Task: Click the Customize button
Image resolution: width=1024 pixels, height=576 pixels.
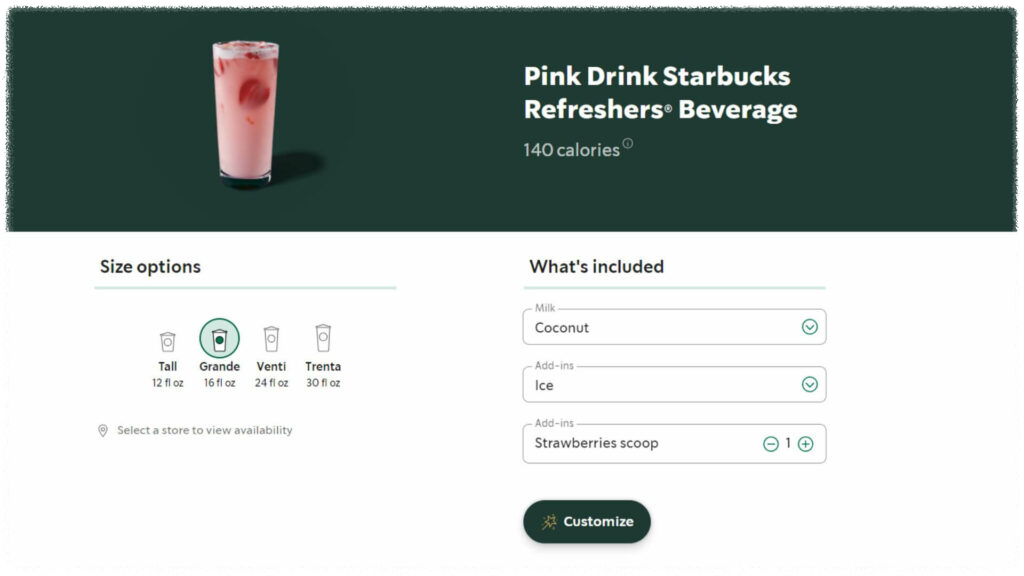Action: coord(586,521)
